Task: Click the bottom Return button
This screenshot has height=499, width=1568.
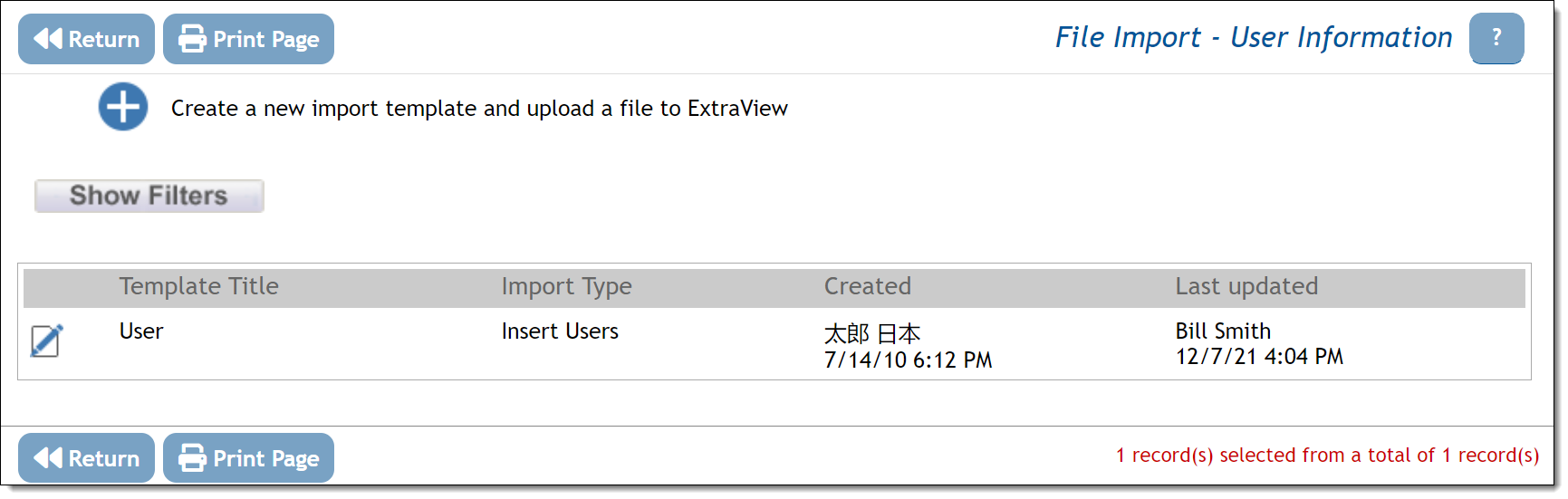Action: 86,458
